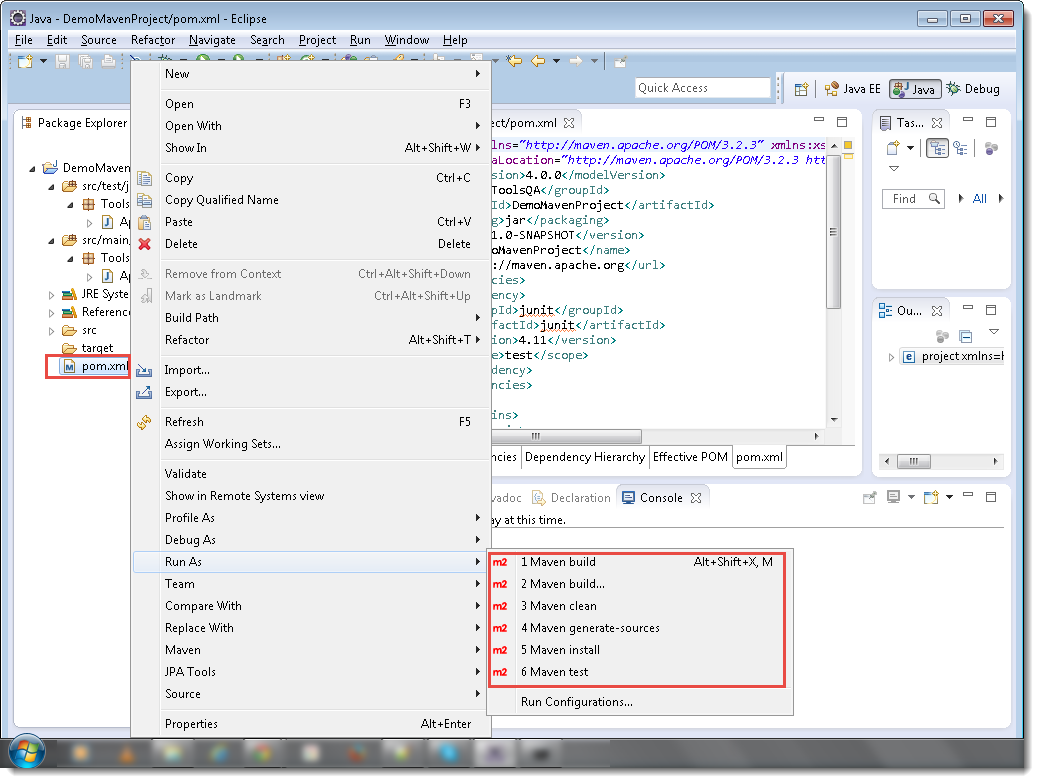The width and height of the screenshot is (1039, 783).
Task: Click the Find field in Task List
Action: coord(913,199)
